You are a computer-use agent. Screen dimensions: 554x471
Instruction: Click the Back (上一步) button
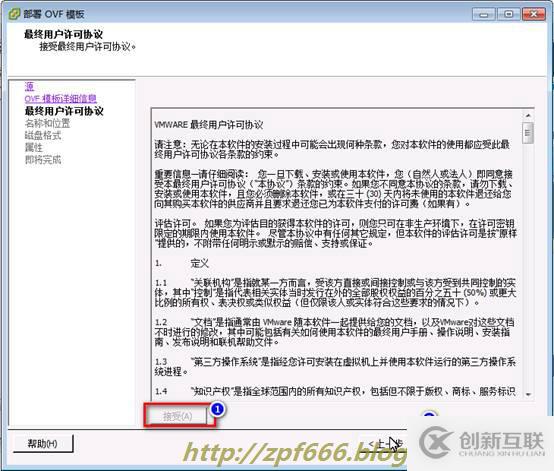[x=385, y=443]
